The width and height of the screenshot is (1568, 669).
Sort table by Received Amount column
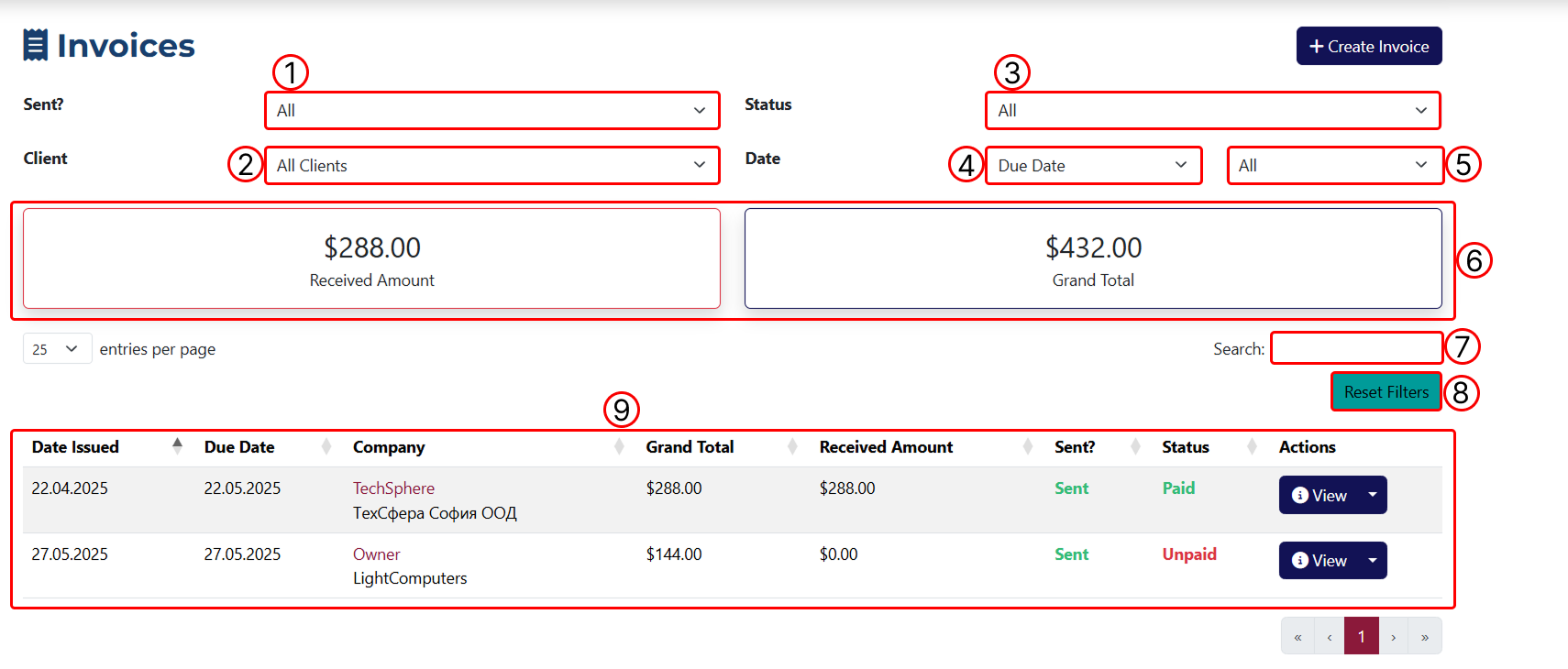point(927,447)
